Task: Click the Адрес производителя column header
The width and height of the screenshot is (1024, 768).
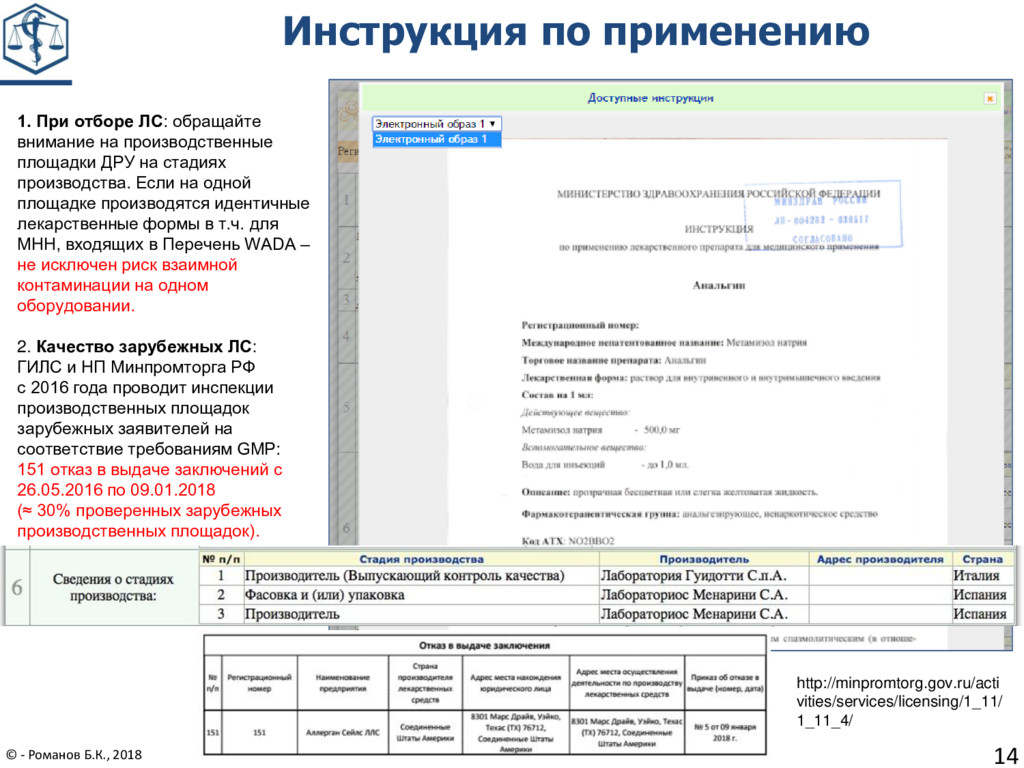Action: coord(880,559)
